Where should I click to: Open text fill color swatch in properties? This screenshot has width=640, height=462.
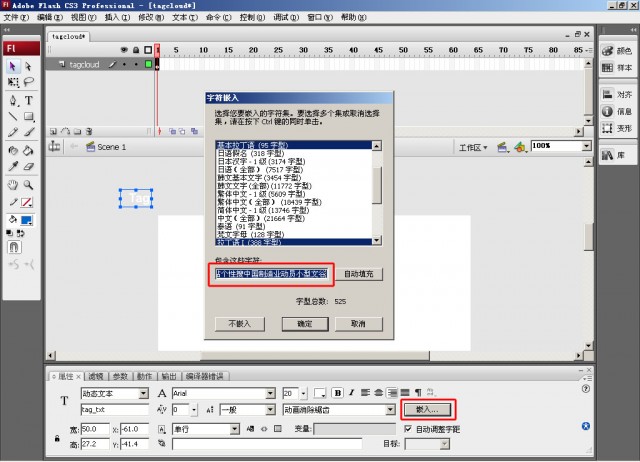(x=320, y=393)
